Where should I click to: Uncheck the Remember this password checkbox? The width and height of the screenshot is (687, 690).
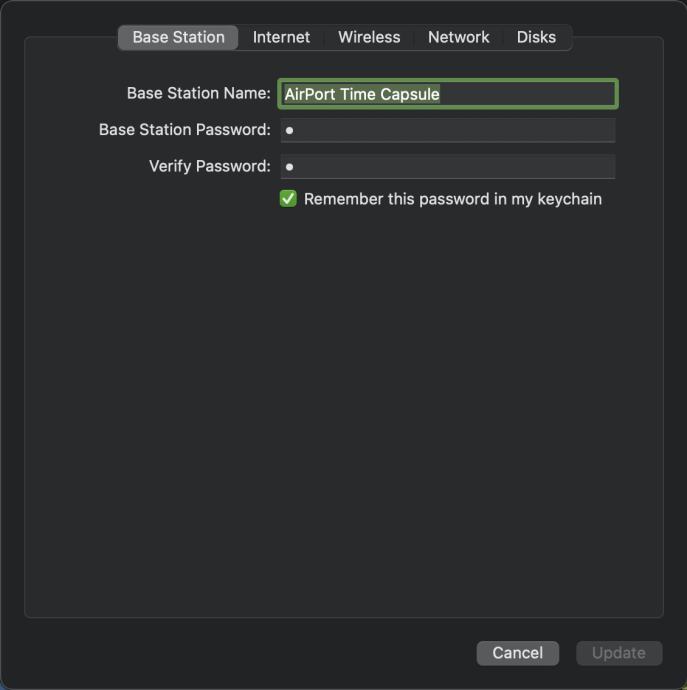pyautogui.click(x=288, y=199)
